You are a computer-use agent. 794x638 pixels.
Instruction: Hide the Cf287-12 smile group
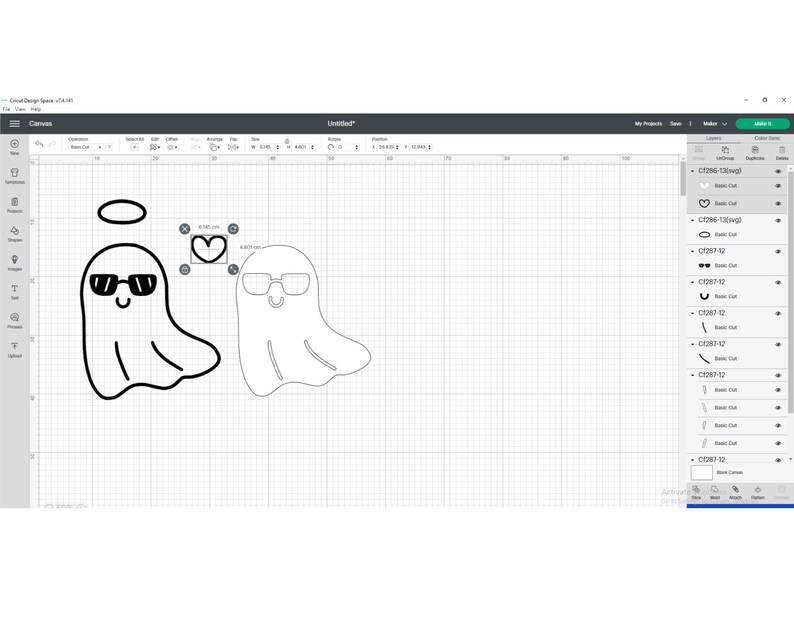[778, 283]
